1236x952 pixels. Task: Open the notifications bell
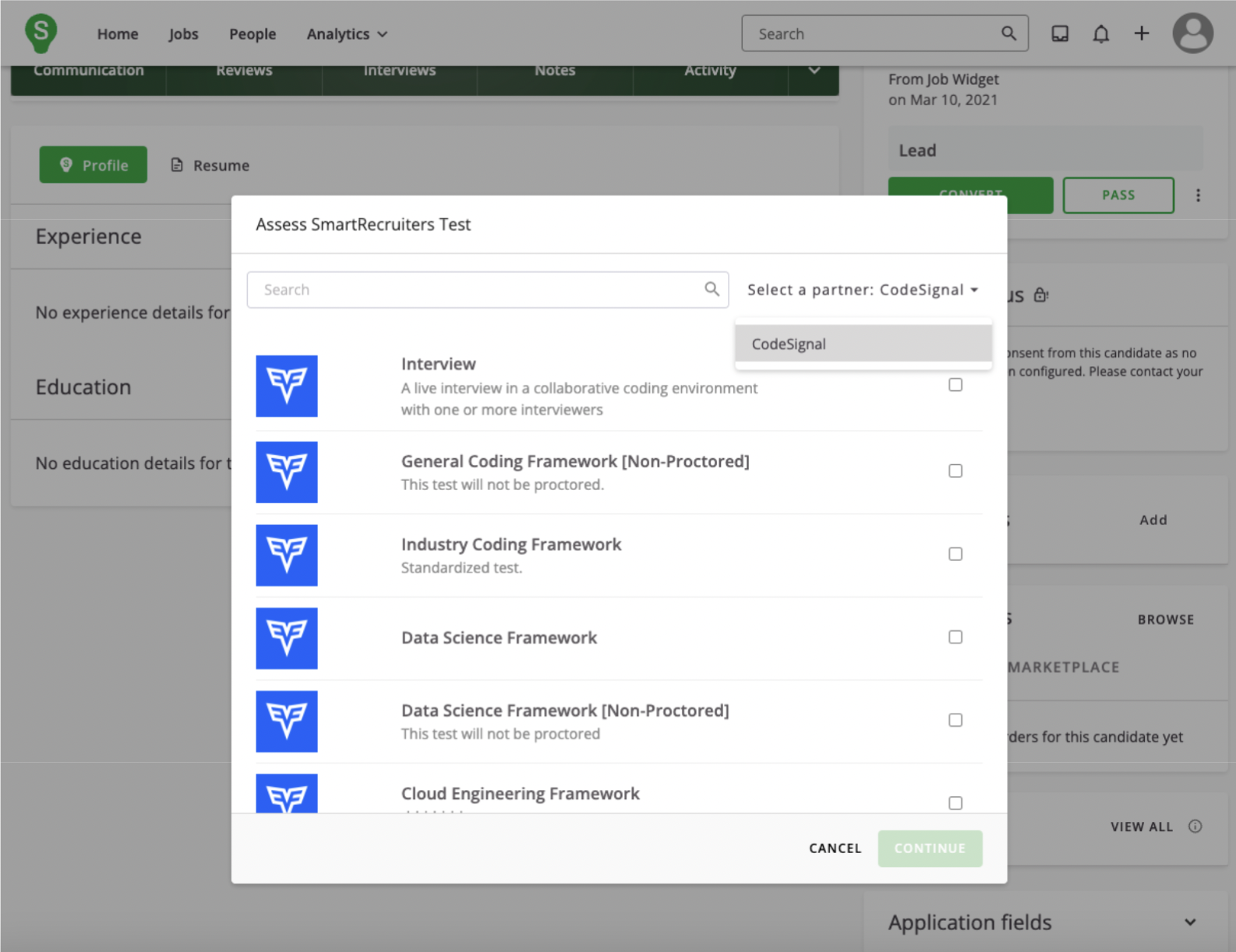pyautogui.click(x=1100, y=33)
